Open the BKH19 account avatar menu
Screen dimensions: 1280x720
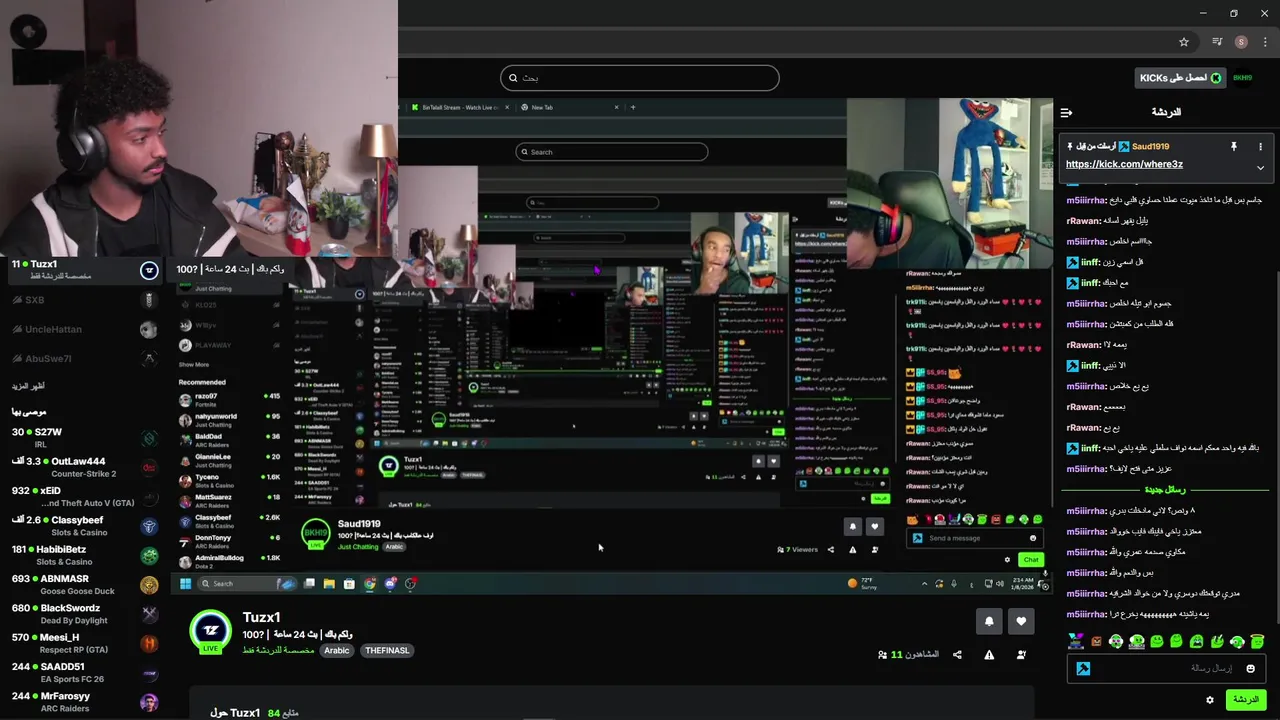[x=1242, y=78]
